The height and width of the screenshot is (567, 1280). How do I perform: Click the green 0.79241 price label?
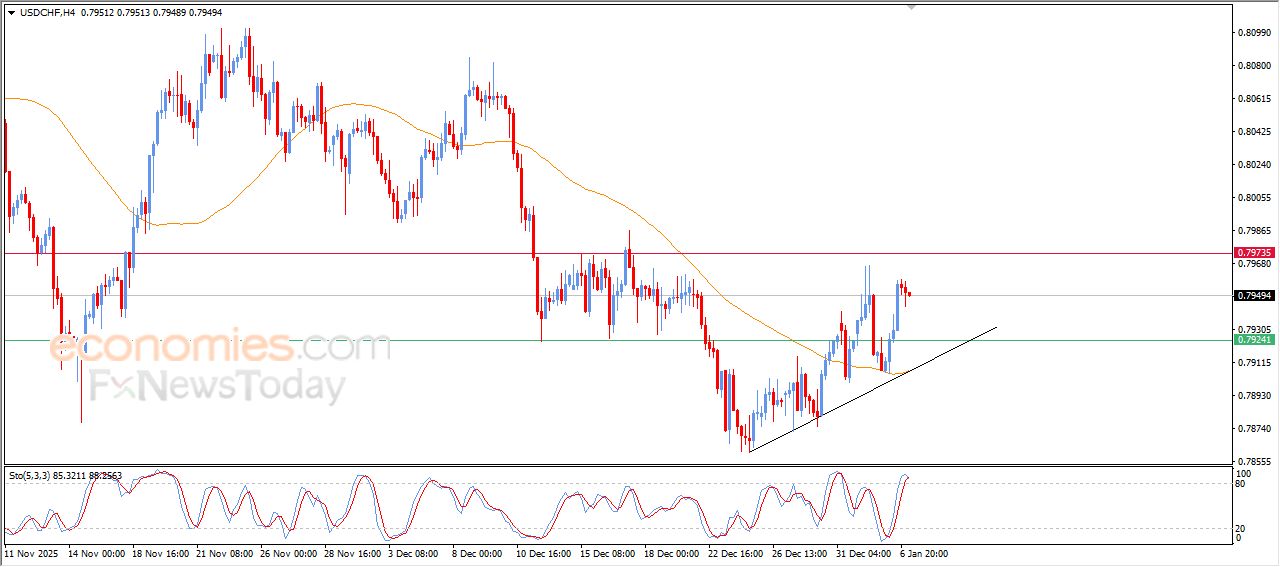pyautogui.click(x=1254, y=340)
